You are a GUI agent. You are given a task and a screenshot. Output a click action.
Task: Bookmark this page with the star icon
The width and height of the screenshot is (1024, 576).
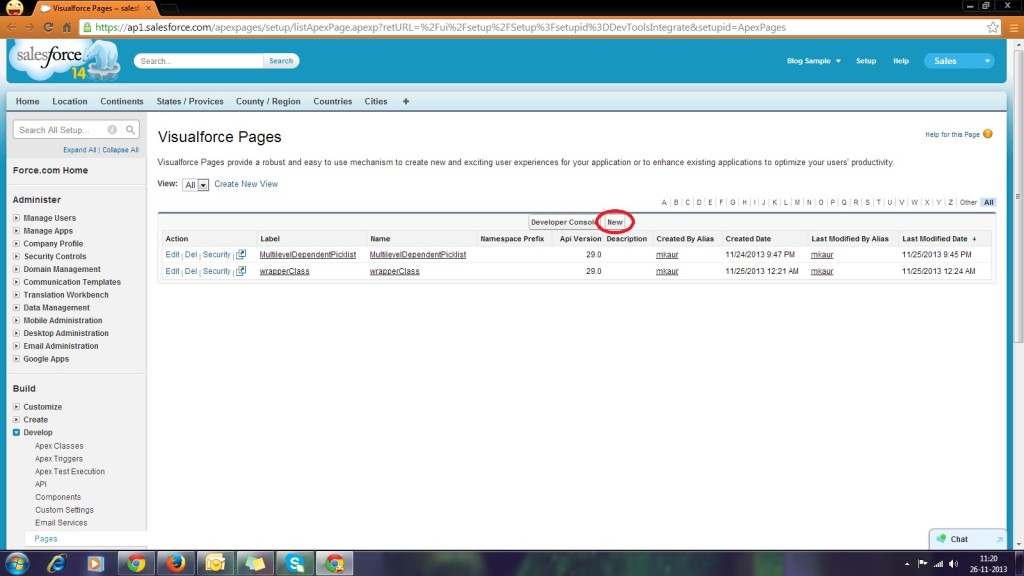[x=993, y=27]
